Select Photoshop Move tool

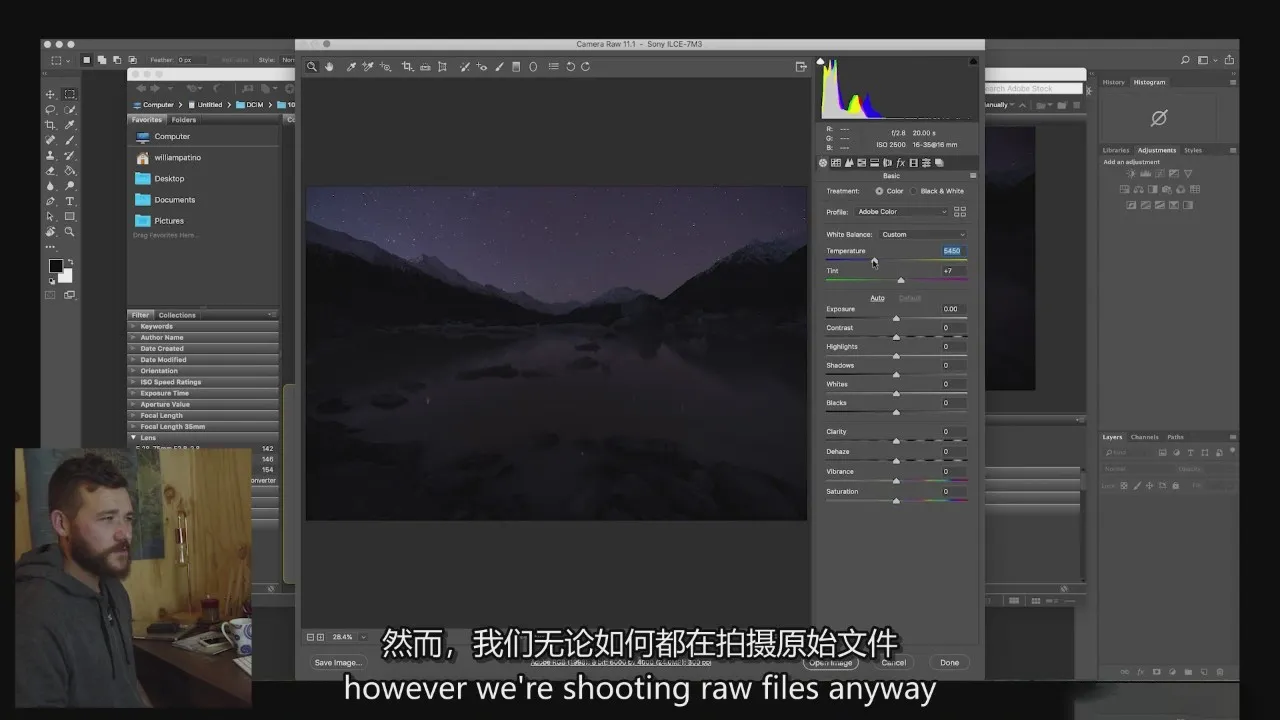click(50, 94)
